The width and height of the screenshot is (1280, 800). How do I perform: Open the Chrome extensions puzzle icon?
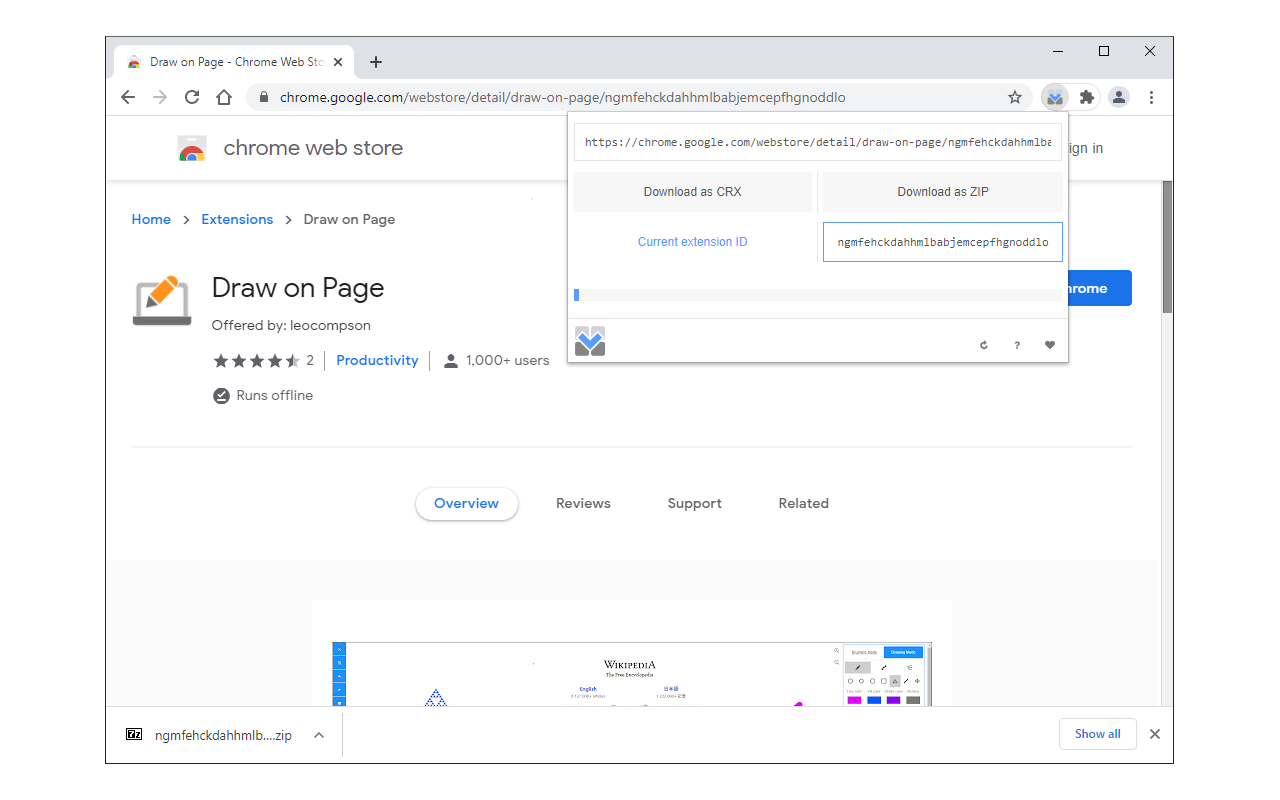[1086, 97]
